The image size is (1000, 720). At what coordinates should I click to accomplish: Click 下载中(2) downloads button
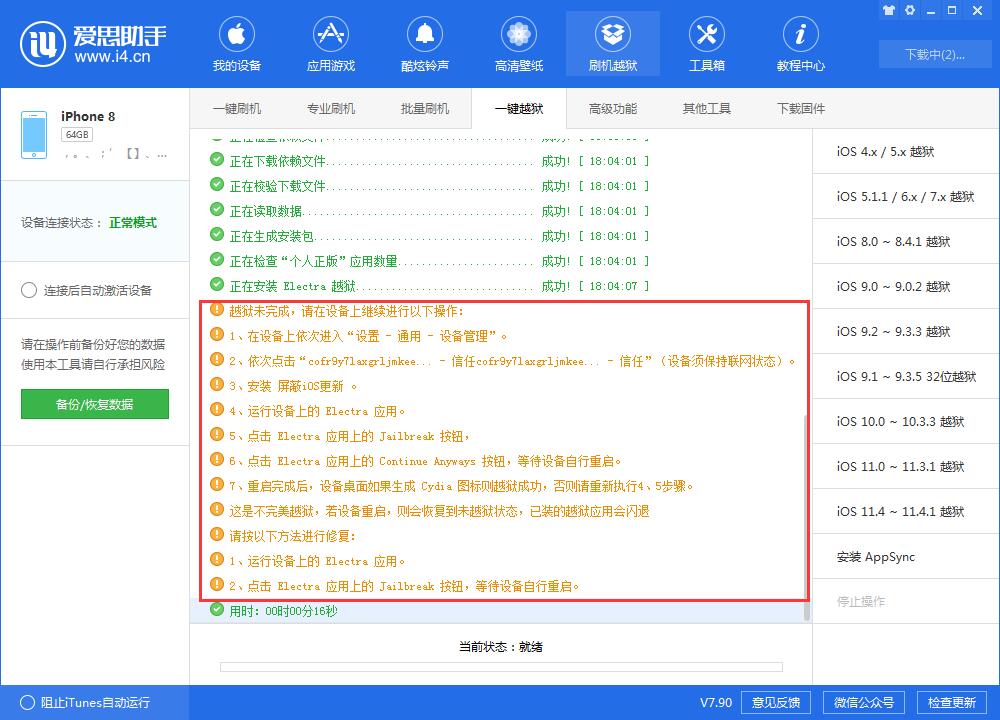click(x=934, y=54)
